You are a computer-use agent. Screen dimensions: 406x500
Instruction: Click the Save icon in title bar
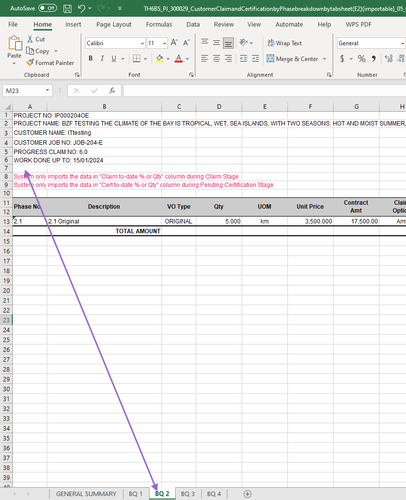[x=67, y=8]
